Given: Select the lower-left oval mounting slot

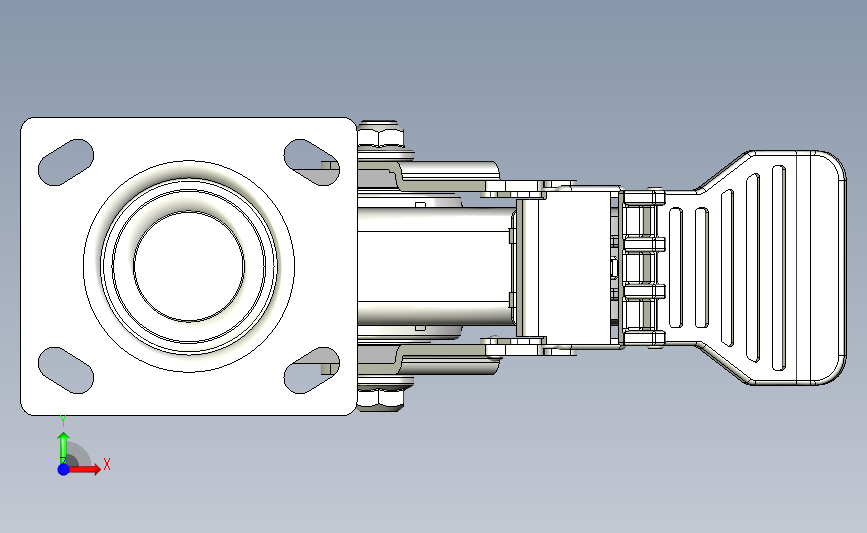Looking at the screenshot, I should (66, 370).
